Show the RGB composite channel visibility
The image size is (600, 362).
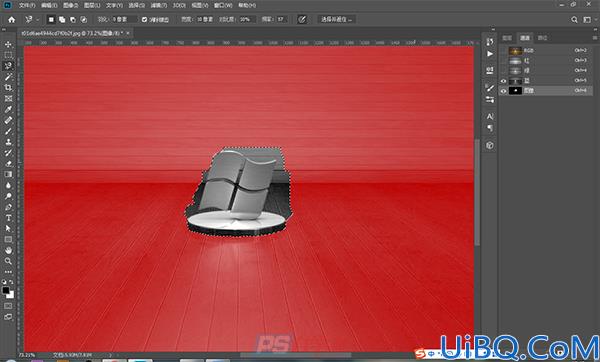tap(504, 51)
